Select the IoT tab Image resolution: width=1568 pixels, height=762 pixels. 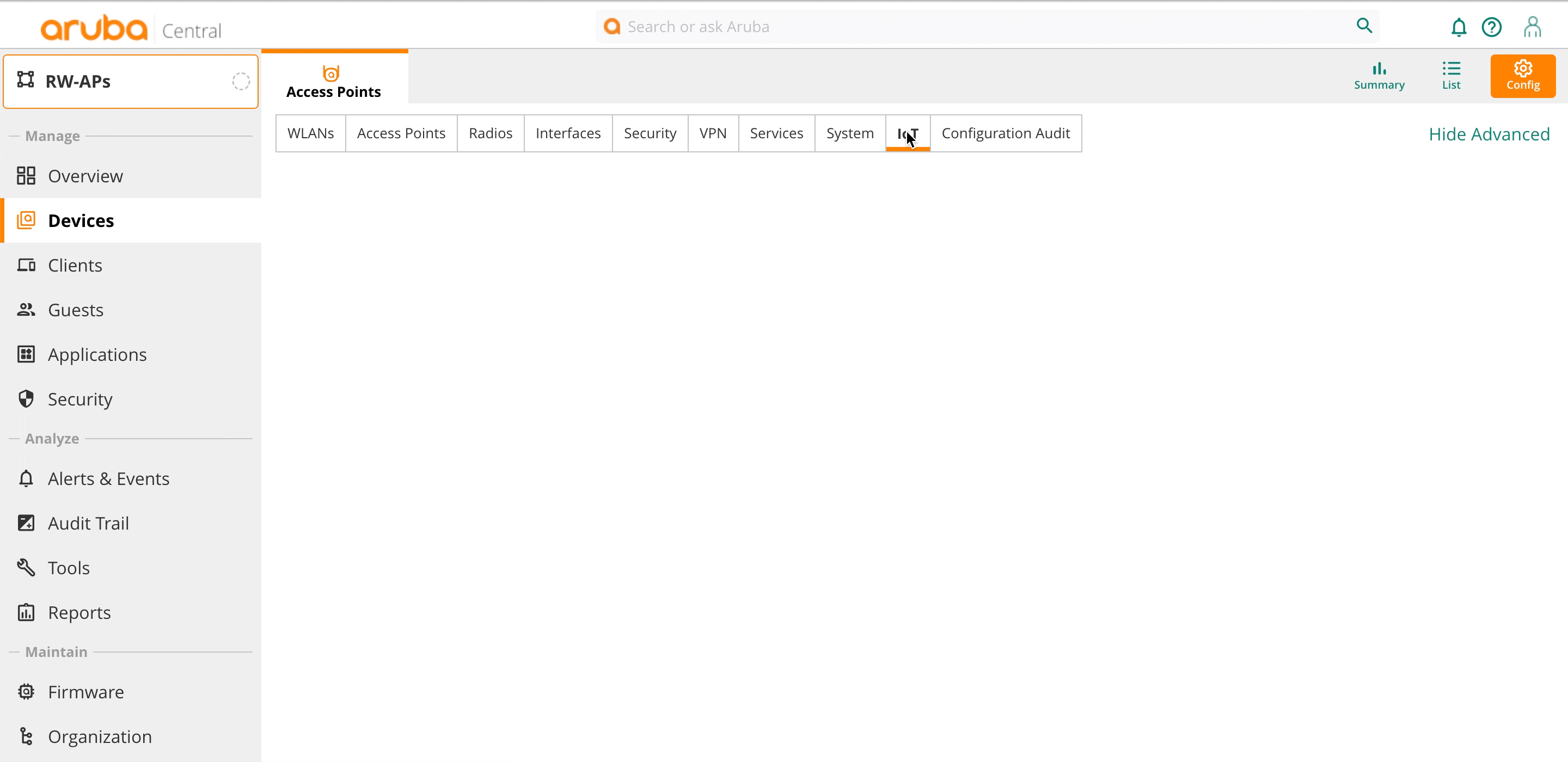click(908, 133)
